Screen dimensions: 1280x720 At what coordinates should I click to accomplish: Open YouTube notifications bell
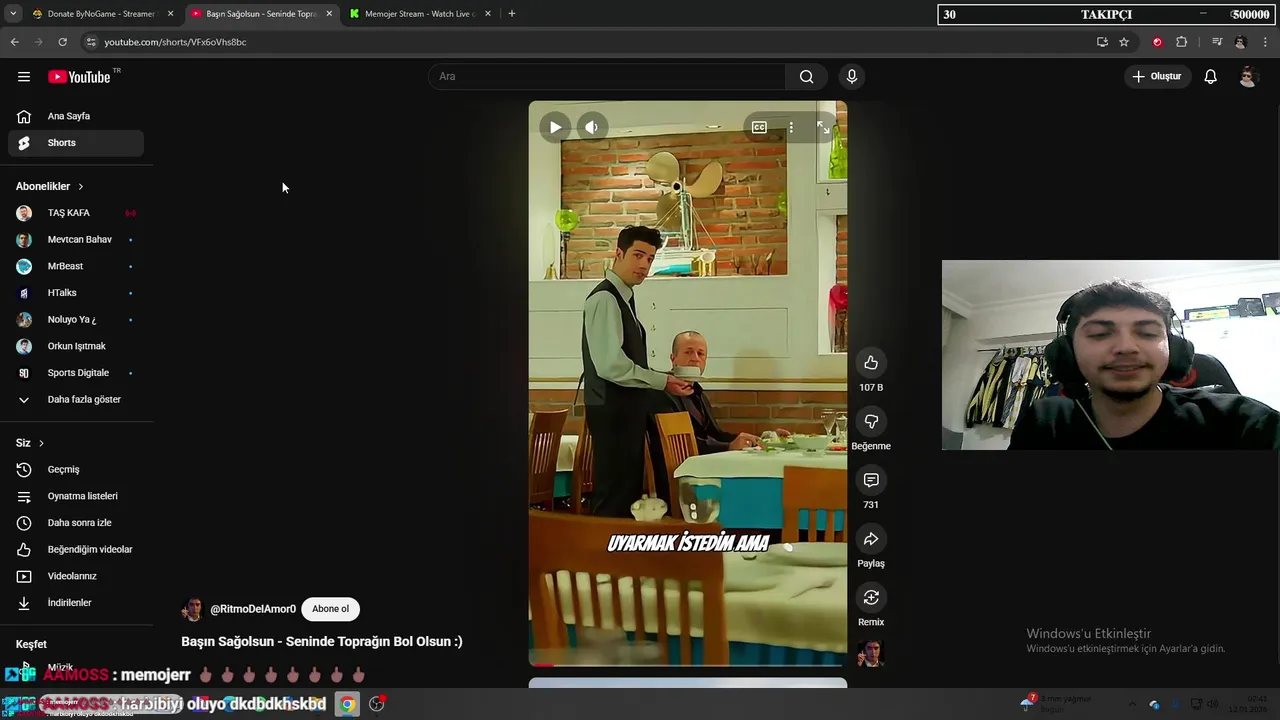tap(1210, 76)
